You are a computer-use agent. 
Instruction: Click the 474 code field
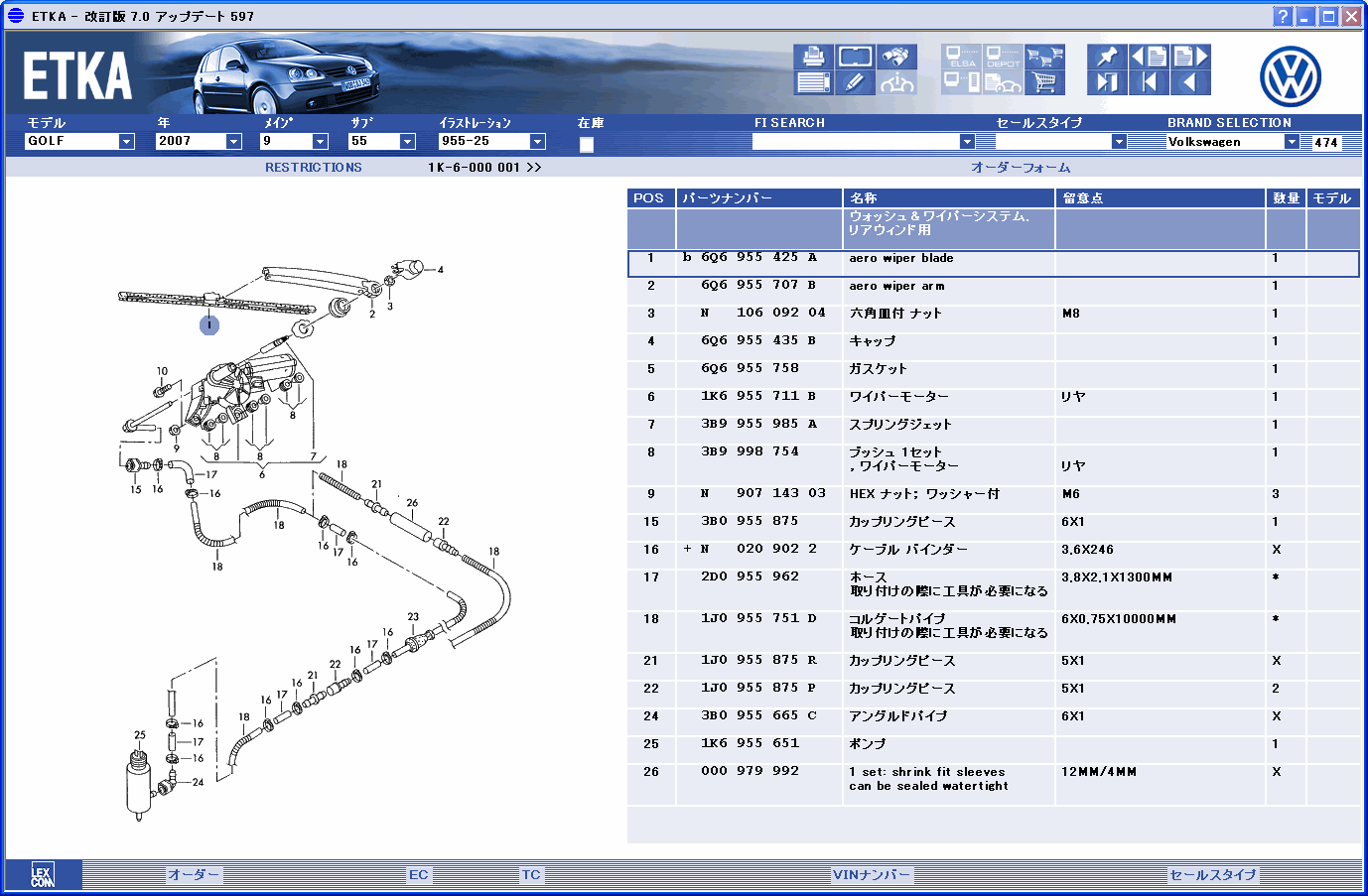(x=1326, y=142)
